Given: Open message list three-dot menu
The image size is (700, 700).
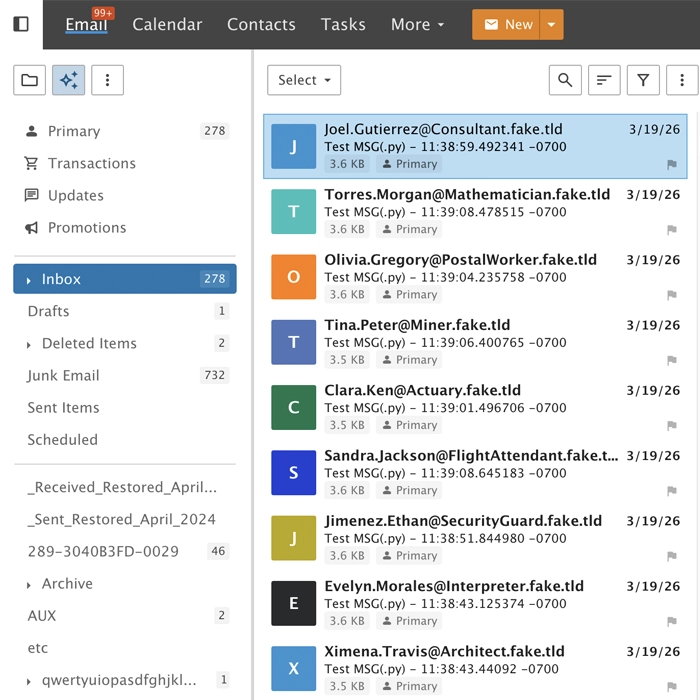Looking at the screenshot, I should pyautogui.click(x=682, y=80).
